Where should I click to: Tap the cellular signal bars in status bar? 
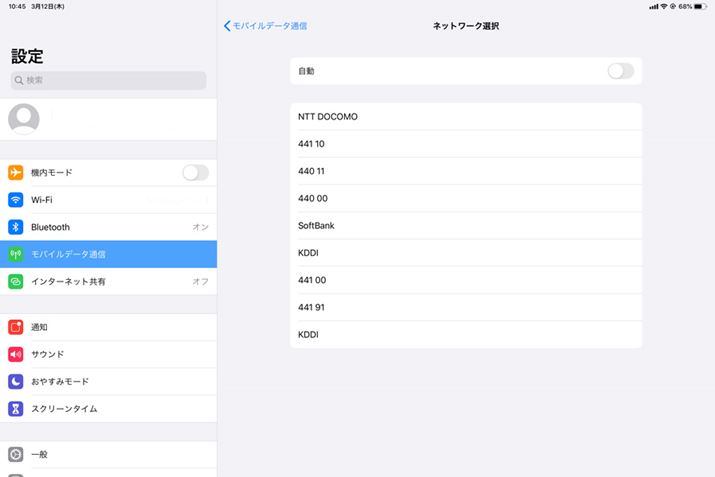point(654,6)
